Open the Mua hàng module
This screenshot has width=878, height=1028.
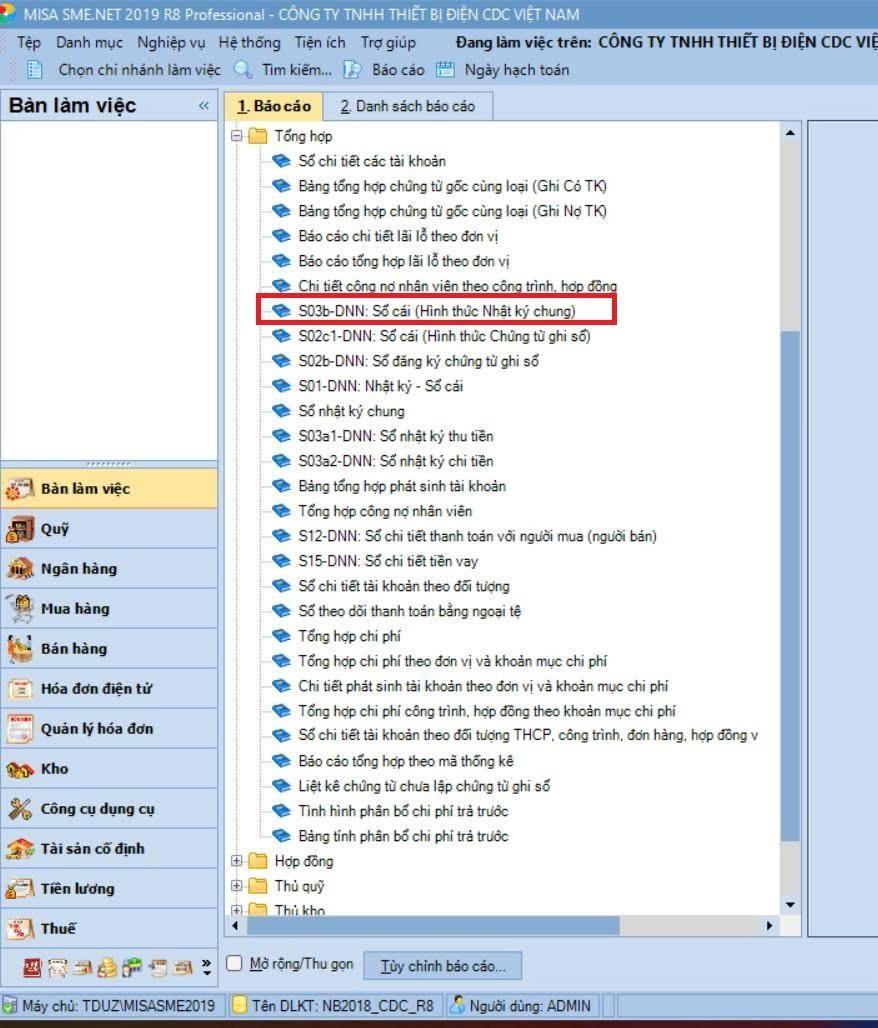[109, 609]
